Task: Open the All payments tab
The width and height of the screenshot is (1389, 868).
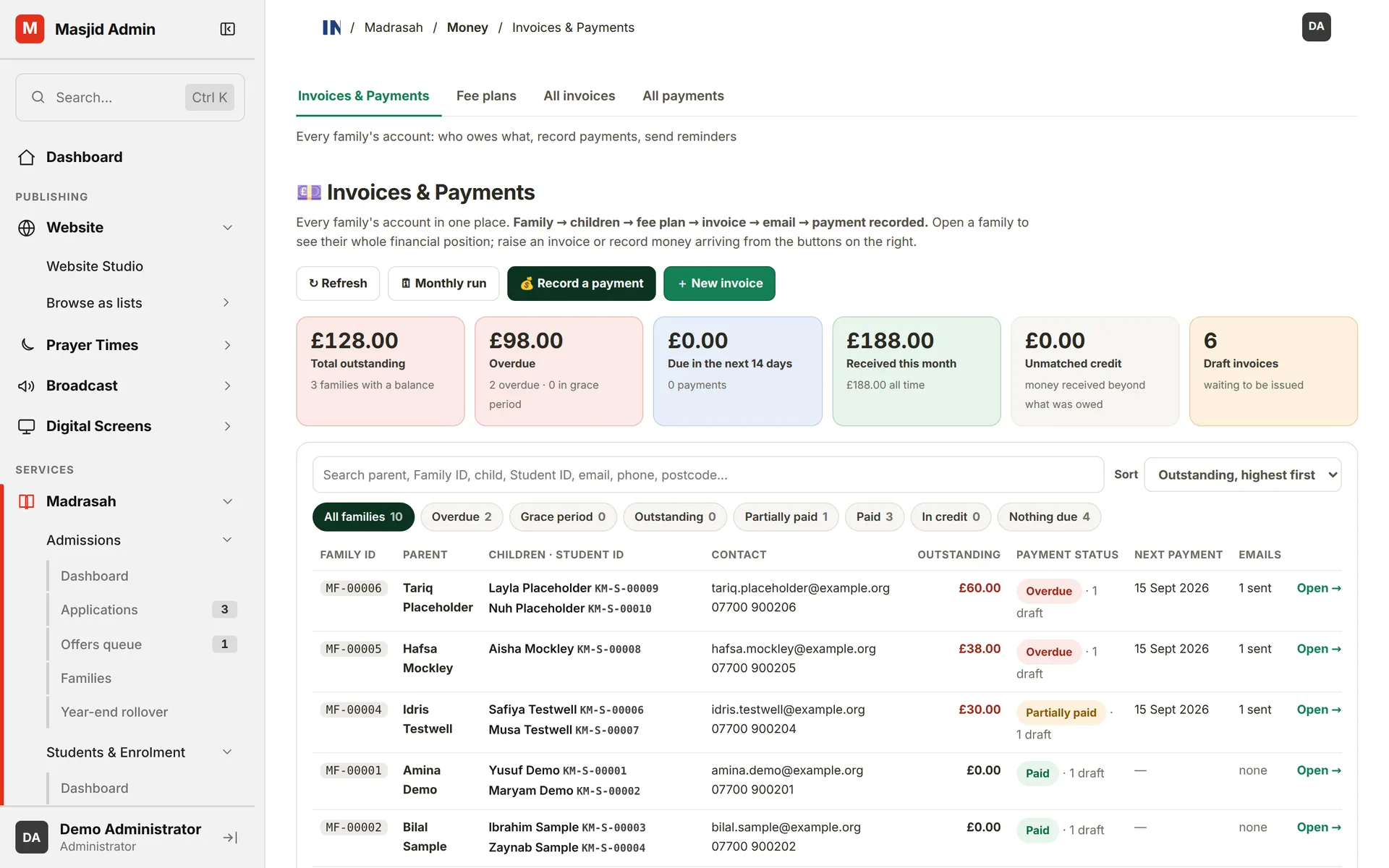Action: (683, 95)
